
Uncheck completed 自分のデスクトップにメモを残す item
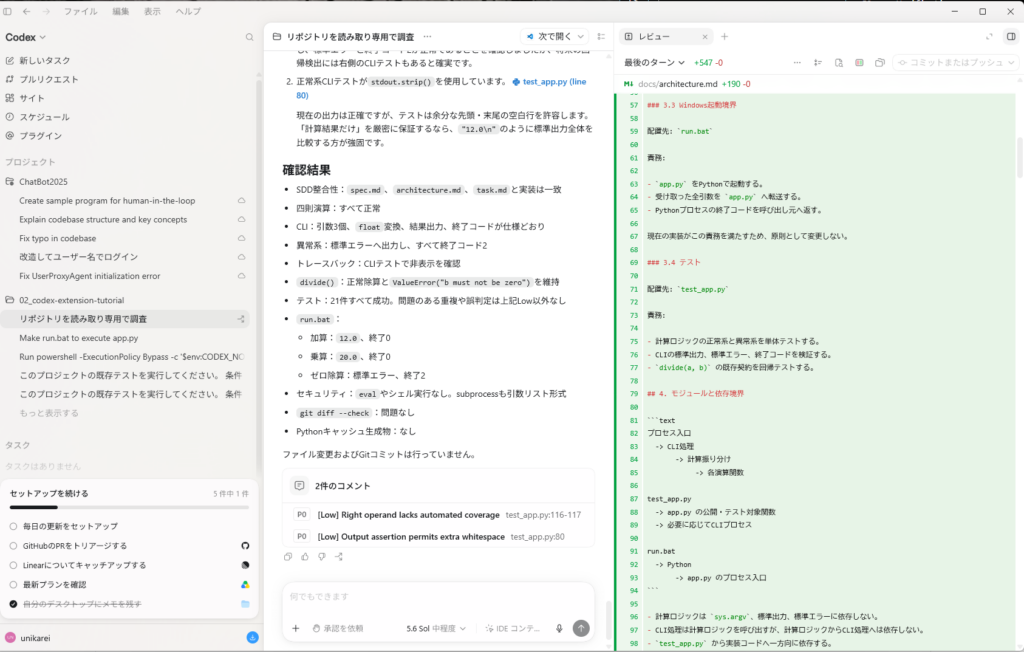click(13, 604)
